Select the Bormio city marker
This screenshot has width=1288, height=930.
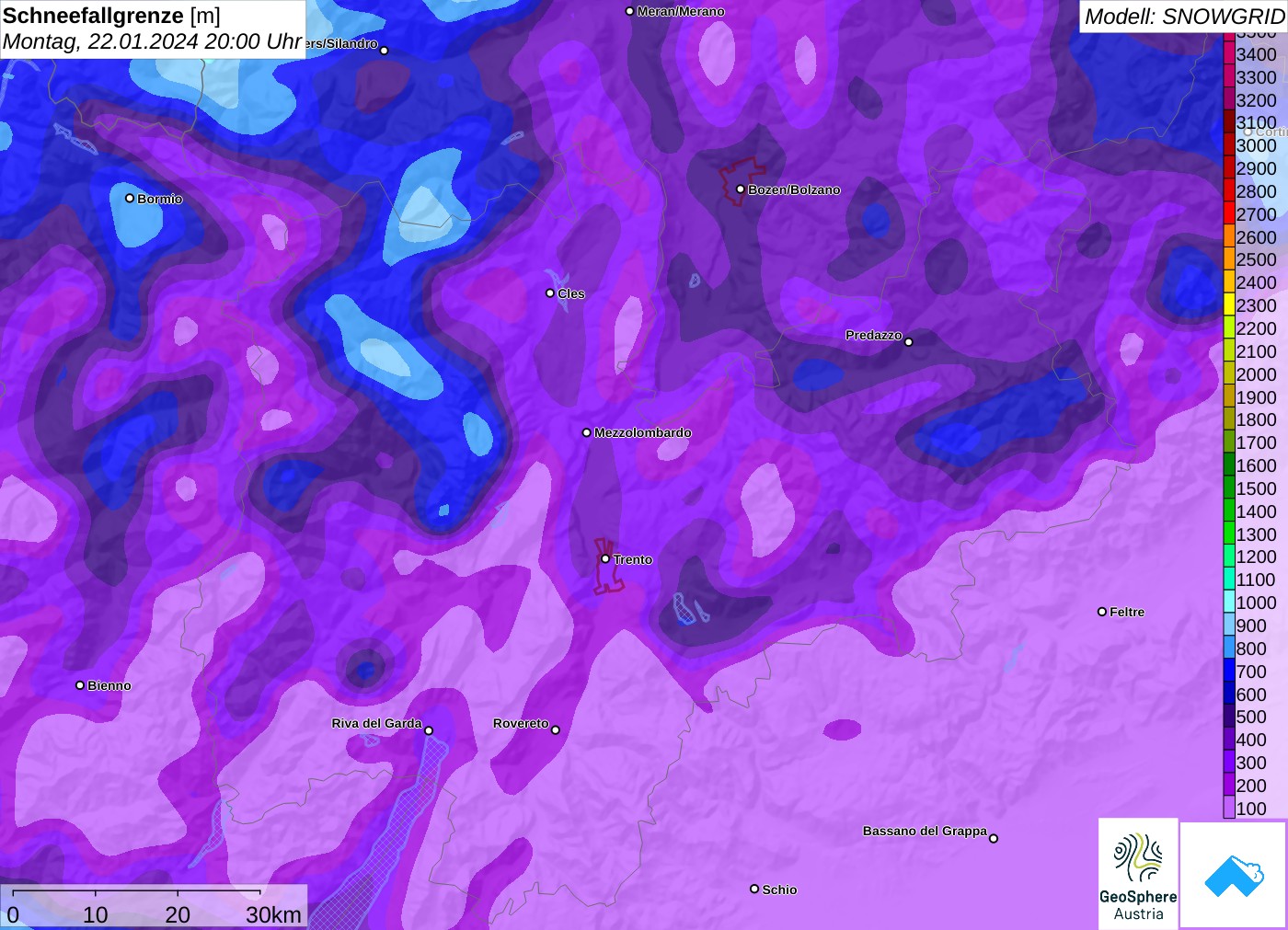tap(130, 198)
